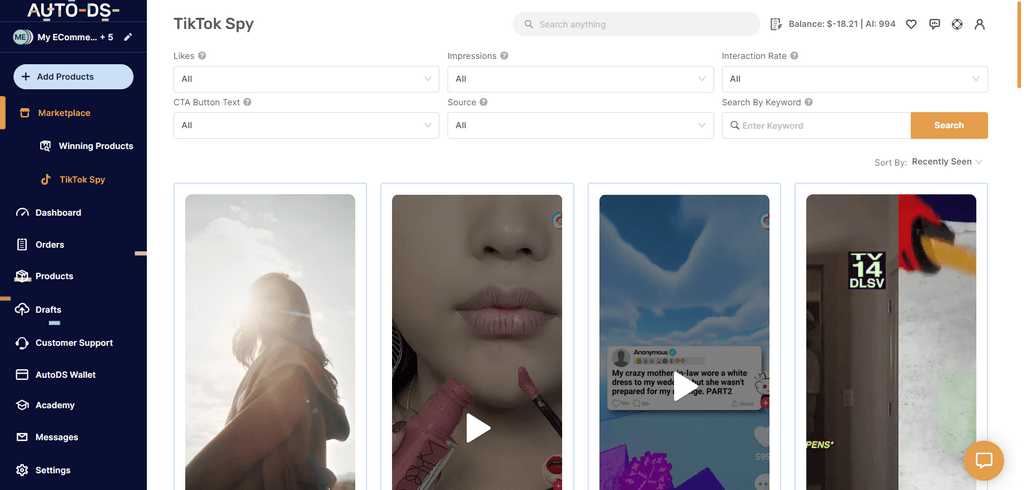Open the Sort By Recently Seen dropdown
The image size is (1024, 490).
click(947, 162)
